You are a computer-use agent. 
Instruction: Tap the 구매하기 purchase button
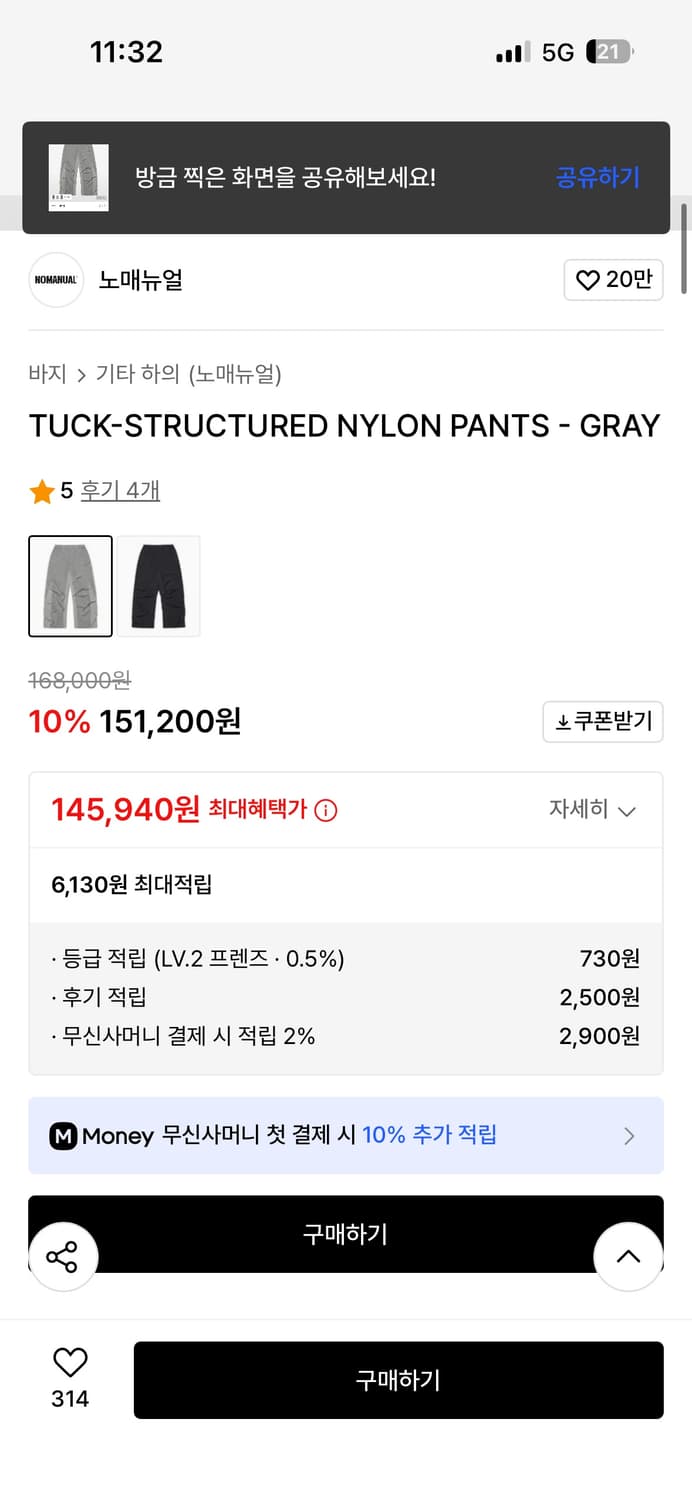pyautogui.click(x=398, y=1380)
